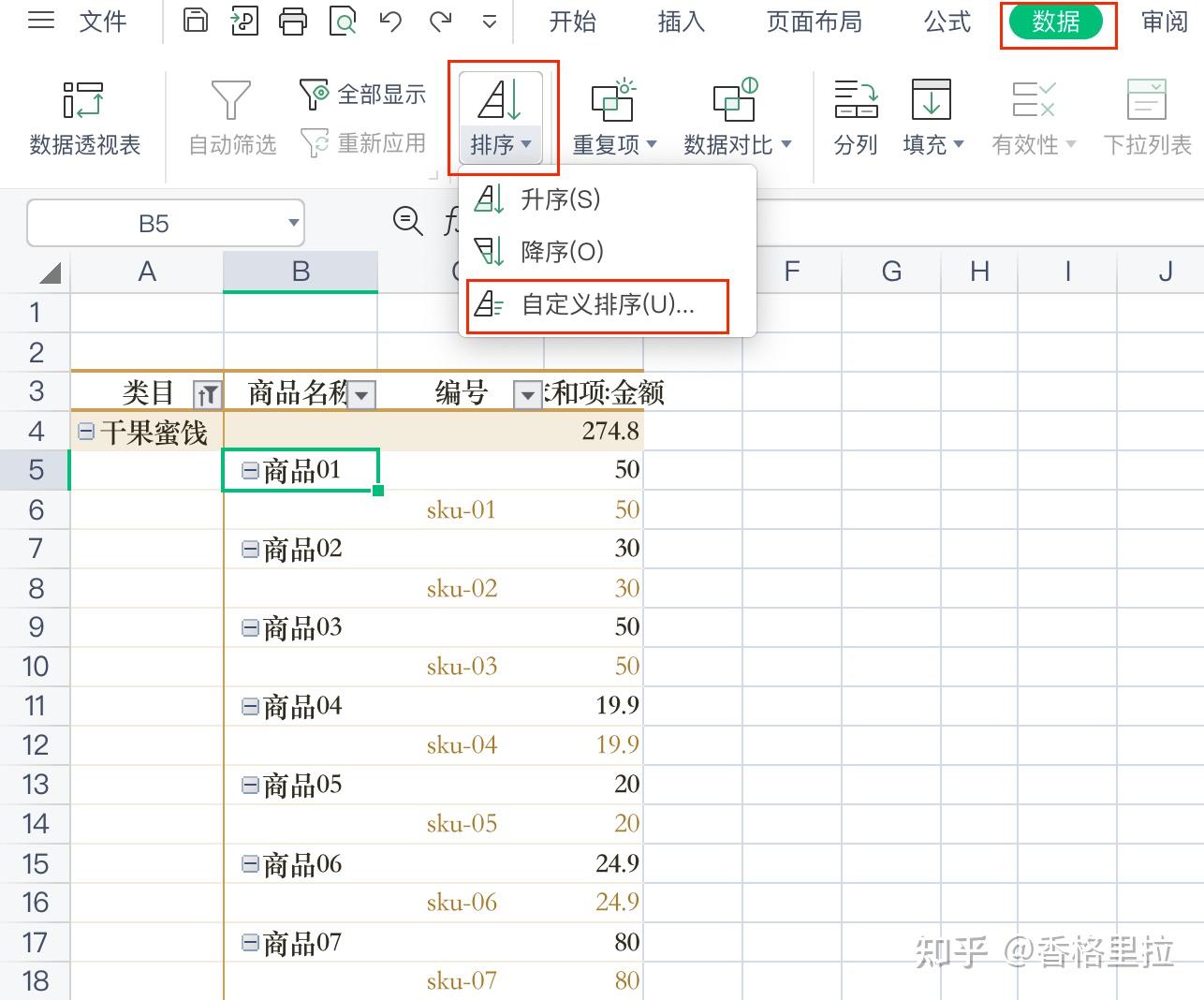Switch to the 开始 tab

[x=573, y=22]
